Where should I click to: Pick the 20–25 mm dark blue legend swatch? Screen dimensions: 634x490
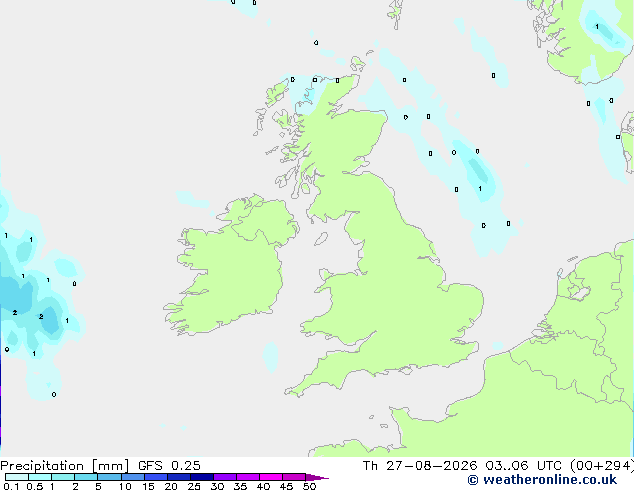[179, 477]
